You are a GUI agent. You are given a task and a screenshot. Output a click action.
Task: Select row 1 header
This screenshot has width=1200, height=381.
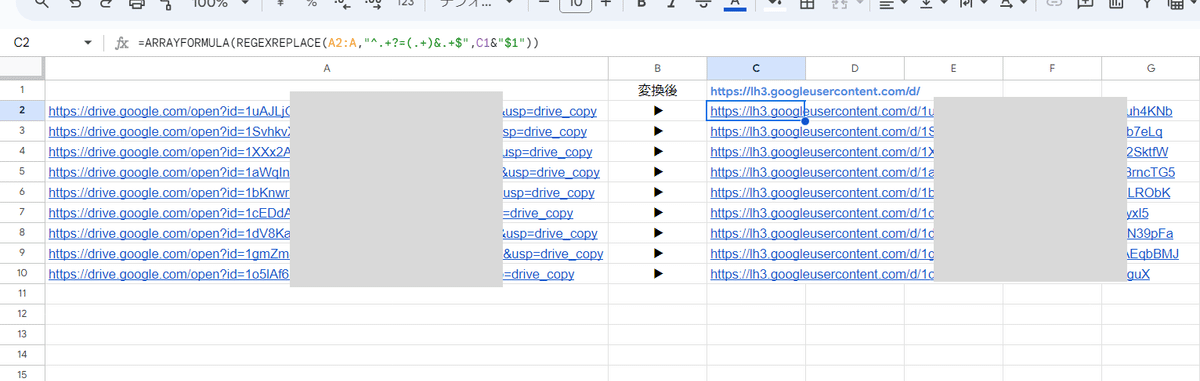[22, 89]
